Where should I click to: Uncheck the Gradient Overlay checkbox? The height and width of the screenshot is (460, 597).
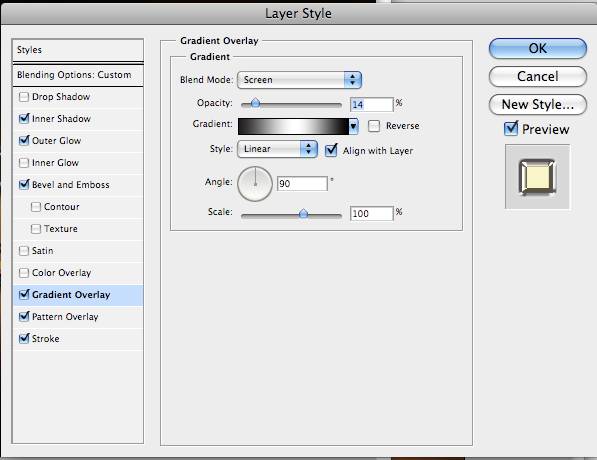pyautogui.click(x=24, y=295)
